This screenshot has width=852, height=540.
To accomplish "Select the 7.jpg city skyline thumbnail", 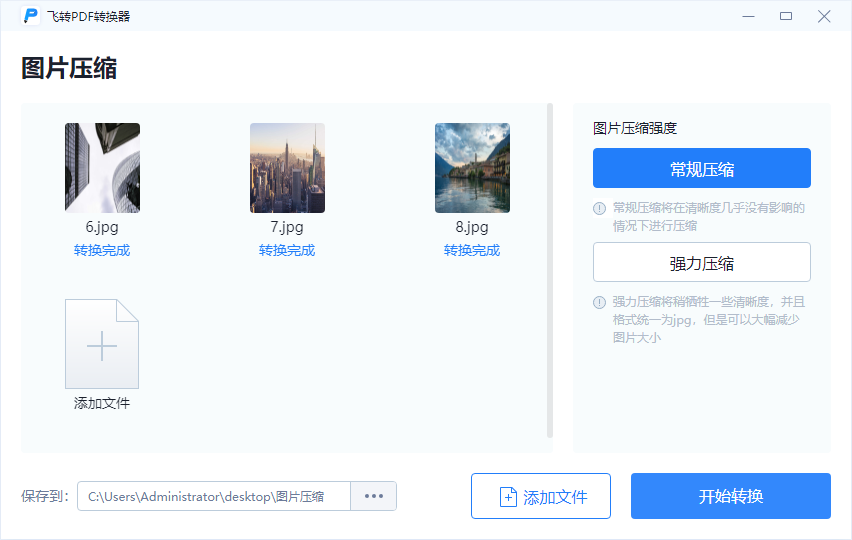I will 287,168.
